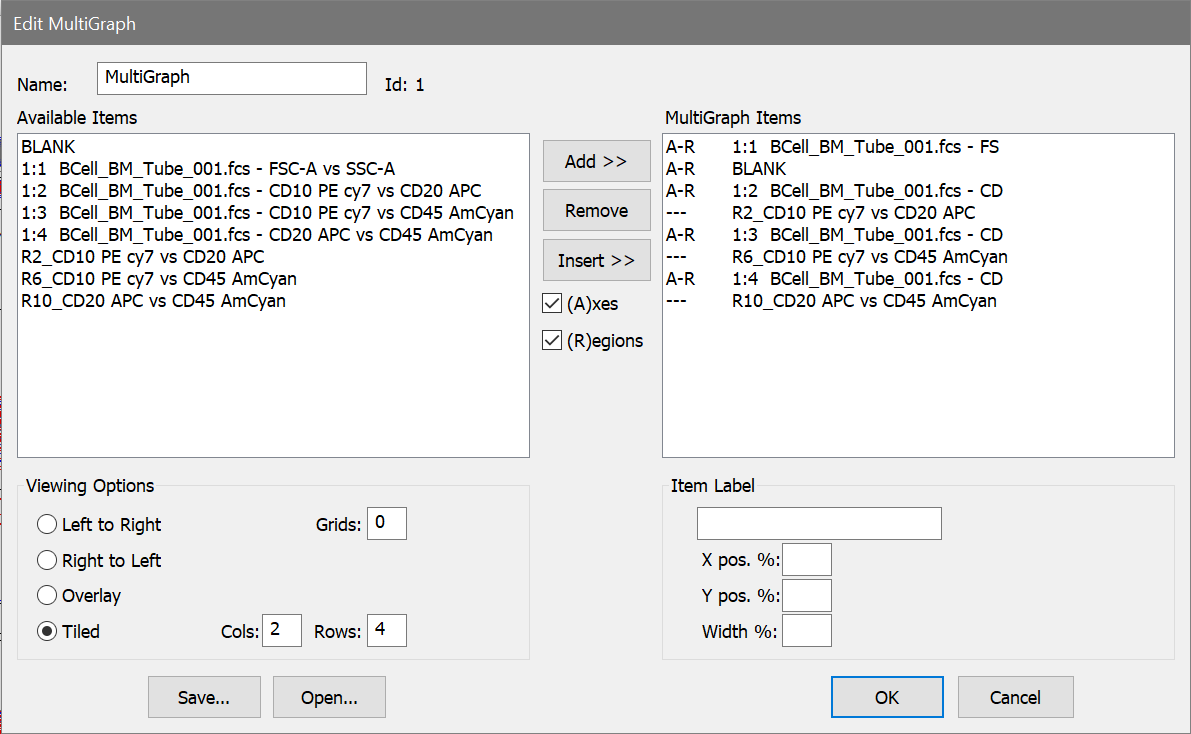Click the Add >> button
The image size is (1191, 734).
(x=596, y=161)
